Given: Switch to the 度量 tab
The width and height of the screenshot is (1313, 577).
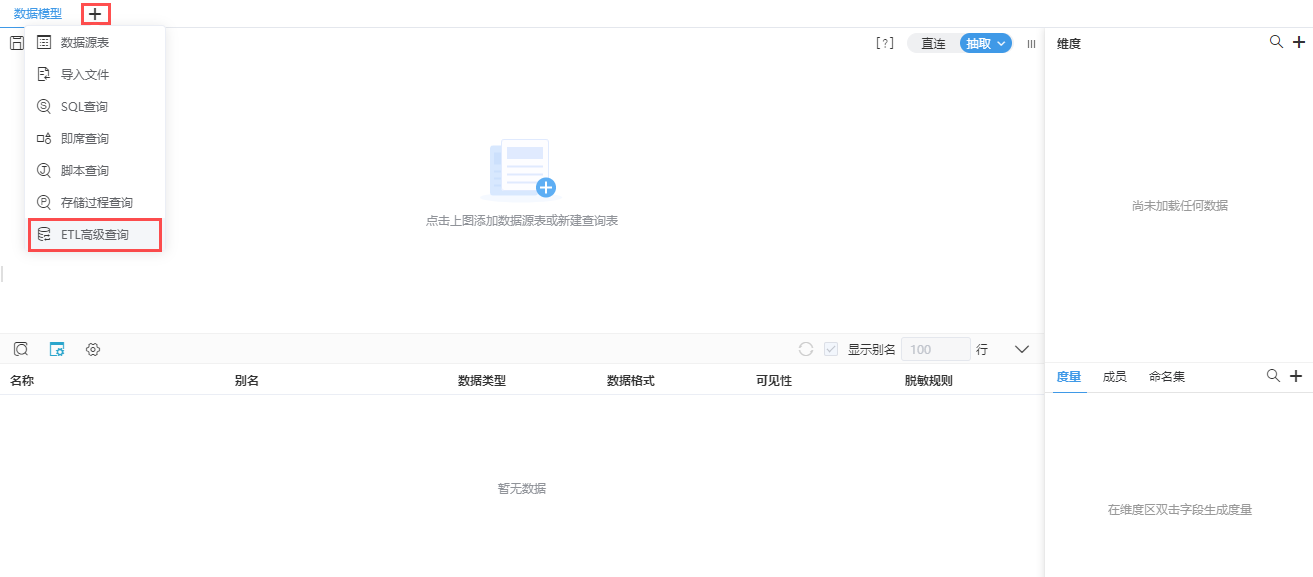Looking at the screenshot, I should point(1069,376).
